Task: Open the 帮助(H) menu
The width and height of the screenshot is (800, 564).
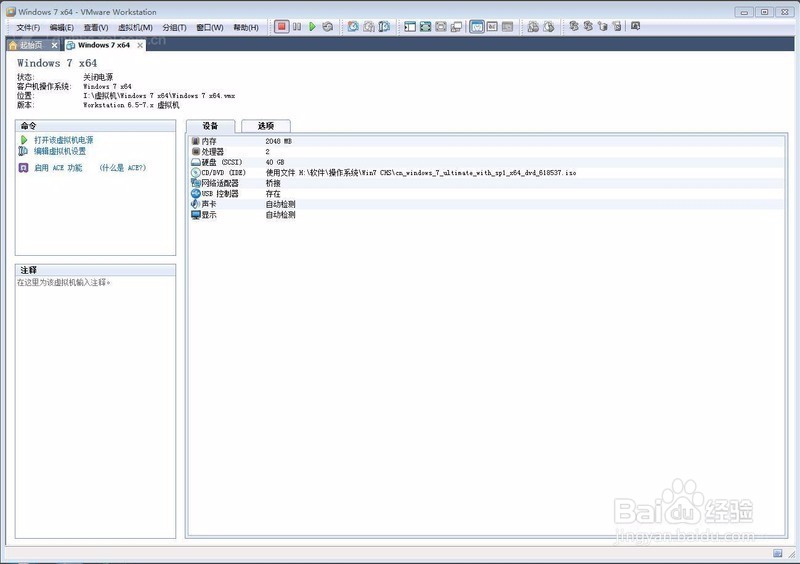Action: tap(246, 28)
